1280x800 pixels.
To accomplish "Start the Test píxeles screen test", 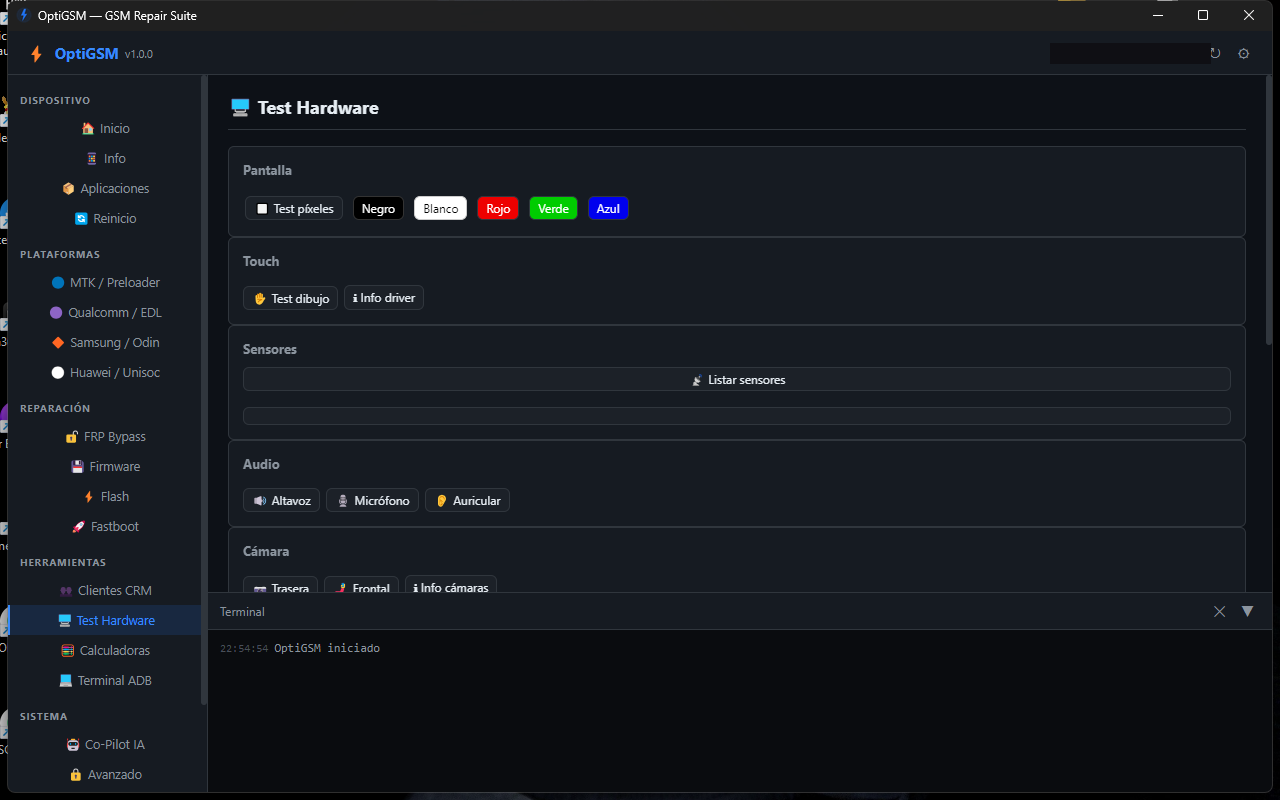I will tap(294, 208).
